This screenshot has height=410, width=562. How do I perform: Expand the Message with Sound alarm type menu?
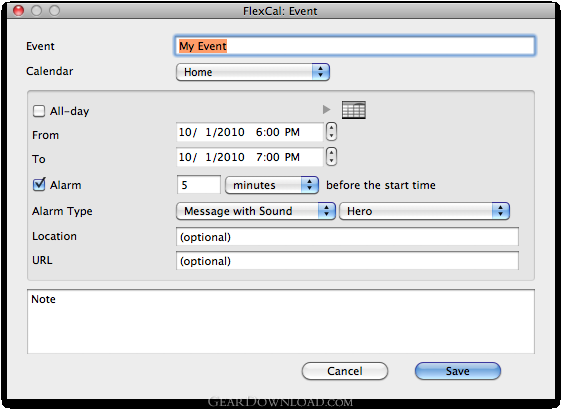256,211
